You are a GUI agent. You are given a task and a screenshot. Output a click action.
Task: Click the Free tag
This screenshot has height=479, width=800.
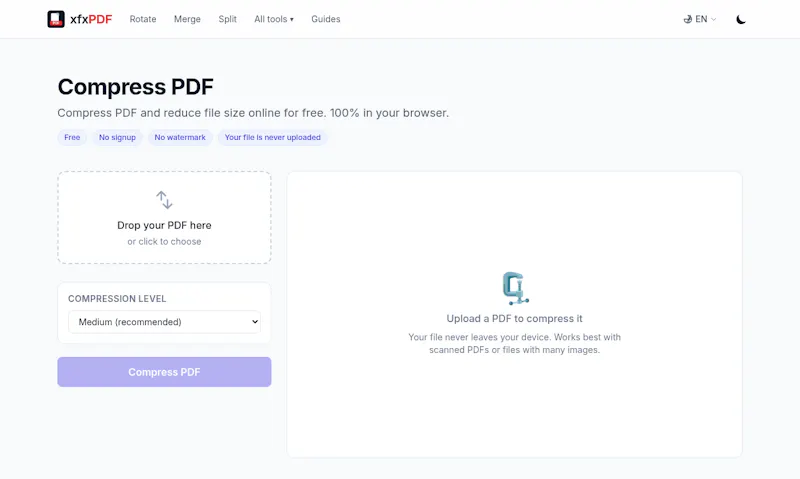pos(72,137)
